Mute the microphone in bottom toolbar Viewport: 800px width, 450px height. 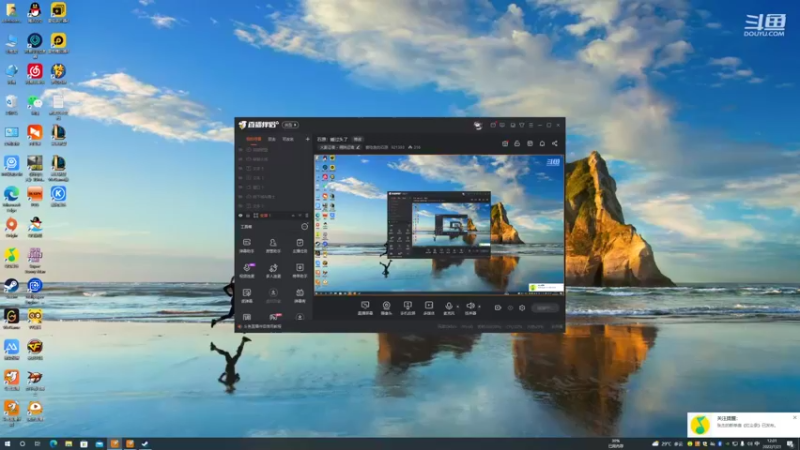pos(448,306)
